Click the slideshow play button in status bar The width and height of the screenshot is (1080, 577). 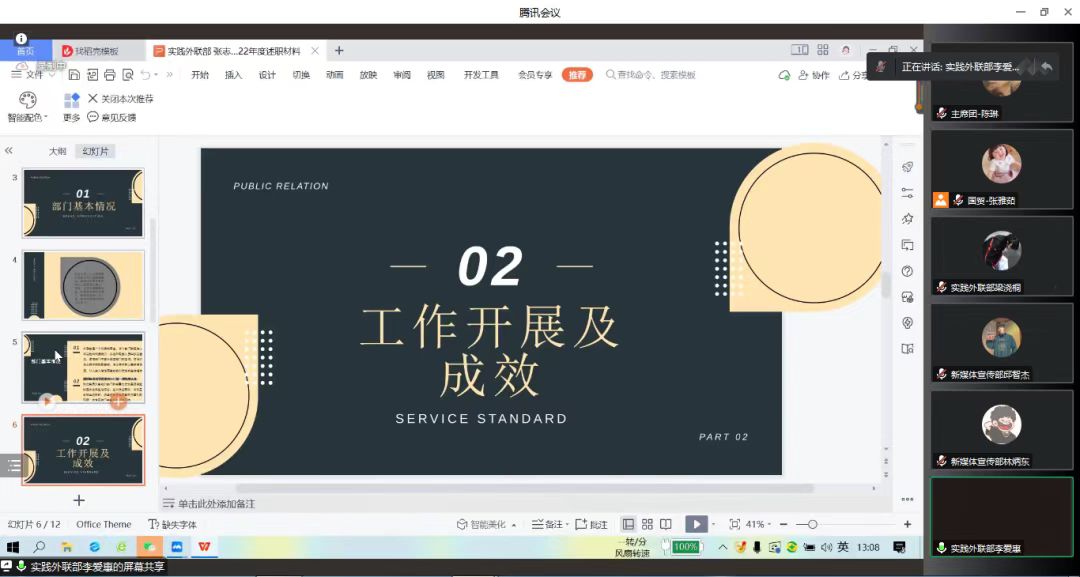click(x=696, y=524)
